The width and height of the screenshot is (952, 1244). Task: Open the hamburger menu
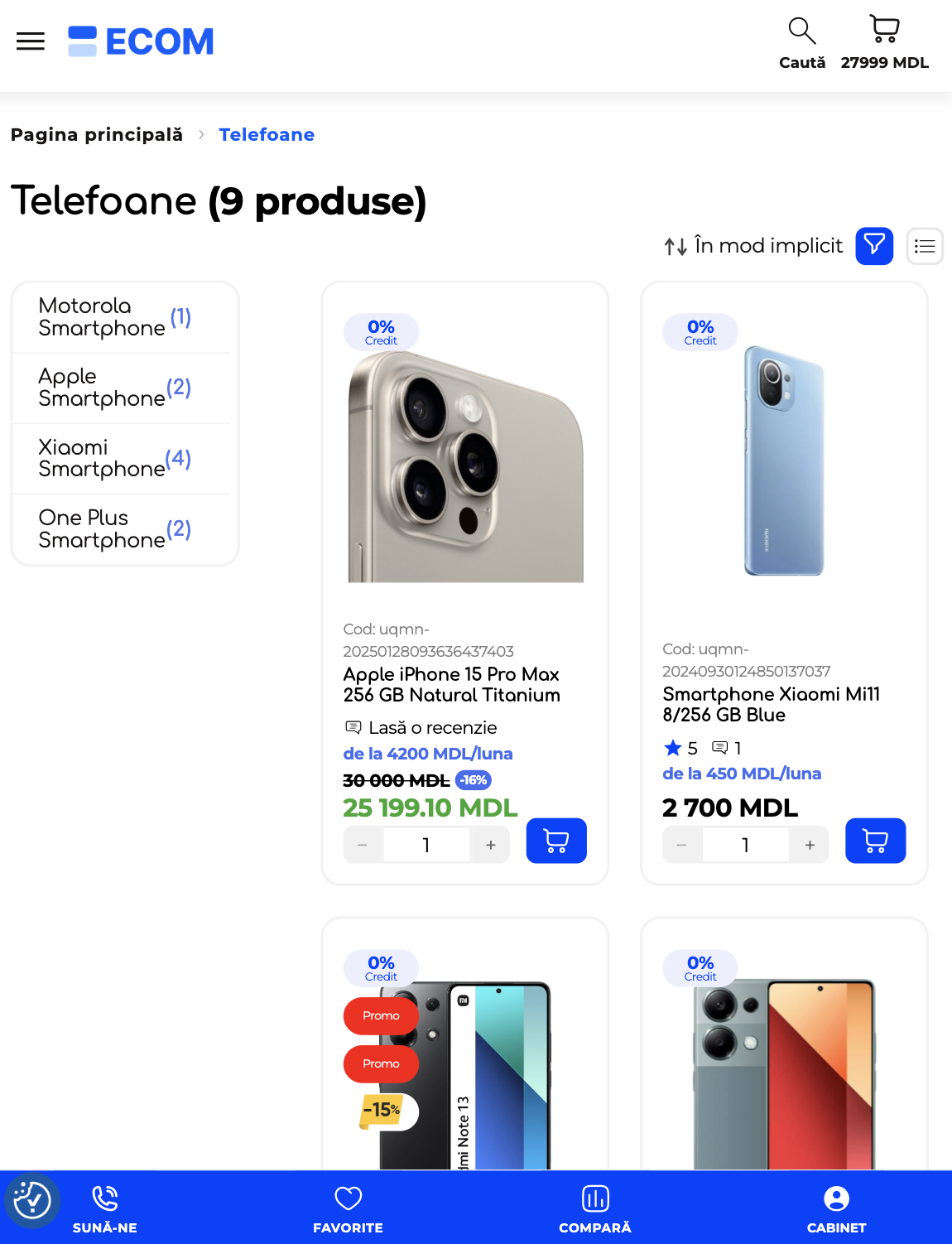click(x=31, y=41)
